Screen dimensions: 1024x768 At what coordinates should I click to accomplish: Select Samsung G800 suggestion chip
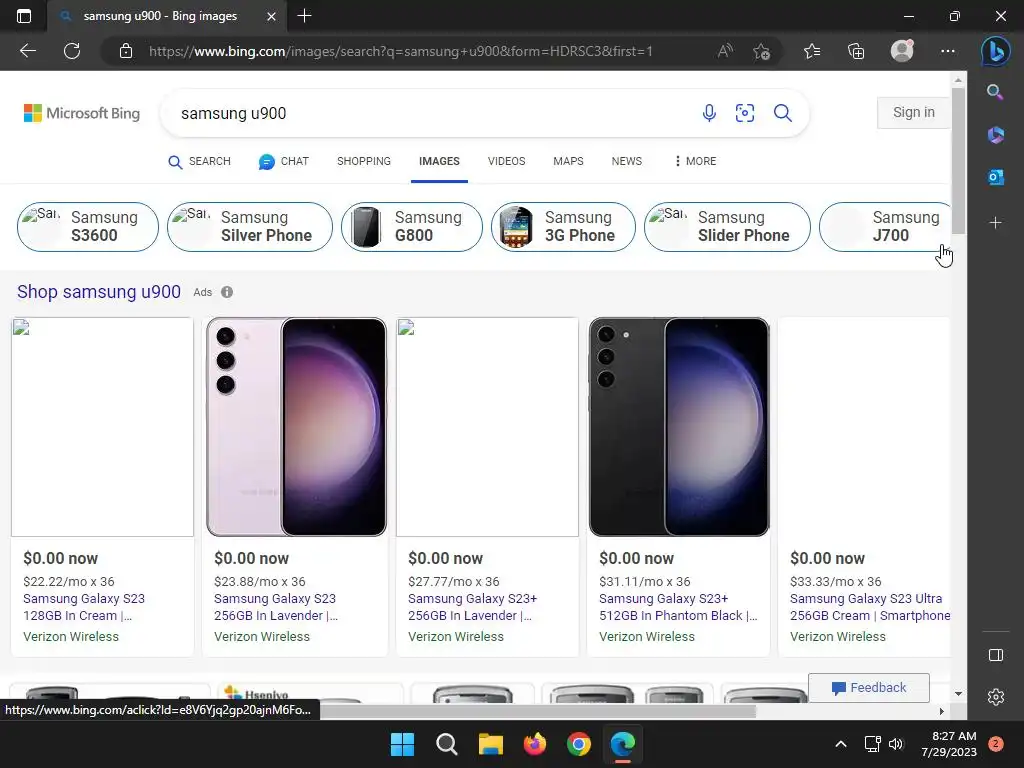tap(411, 227)
